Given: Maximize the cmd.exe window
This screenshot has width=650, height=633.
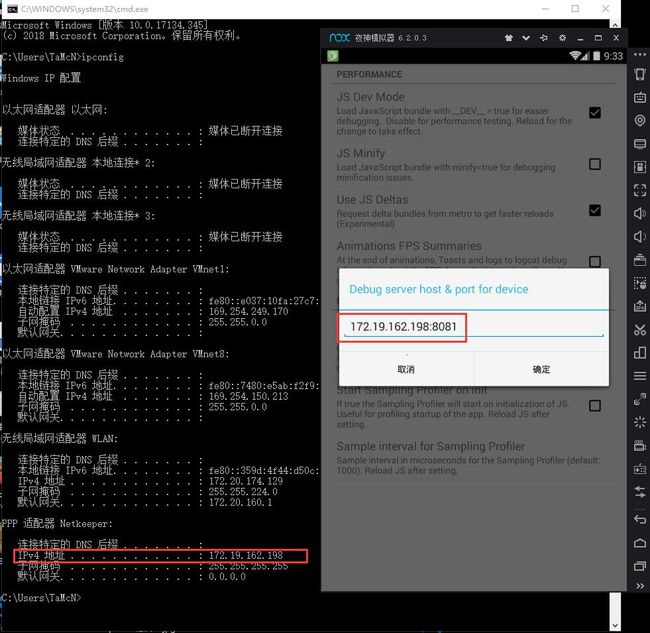Looking at the screenshot, I should click(575, 9).
